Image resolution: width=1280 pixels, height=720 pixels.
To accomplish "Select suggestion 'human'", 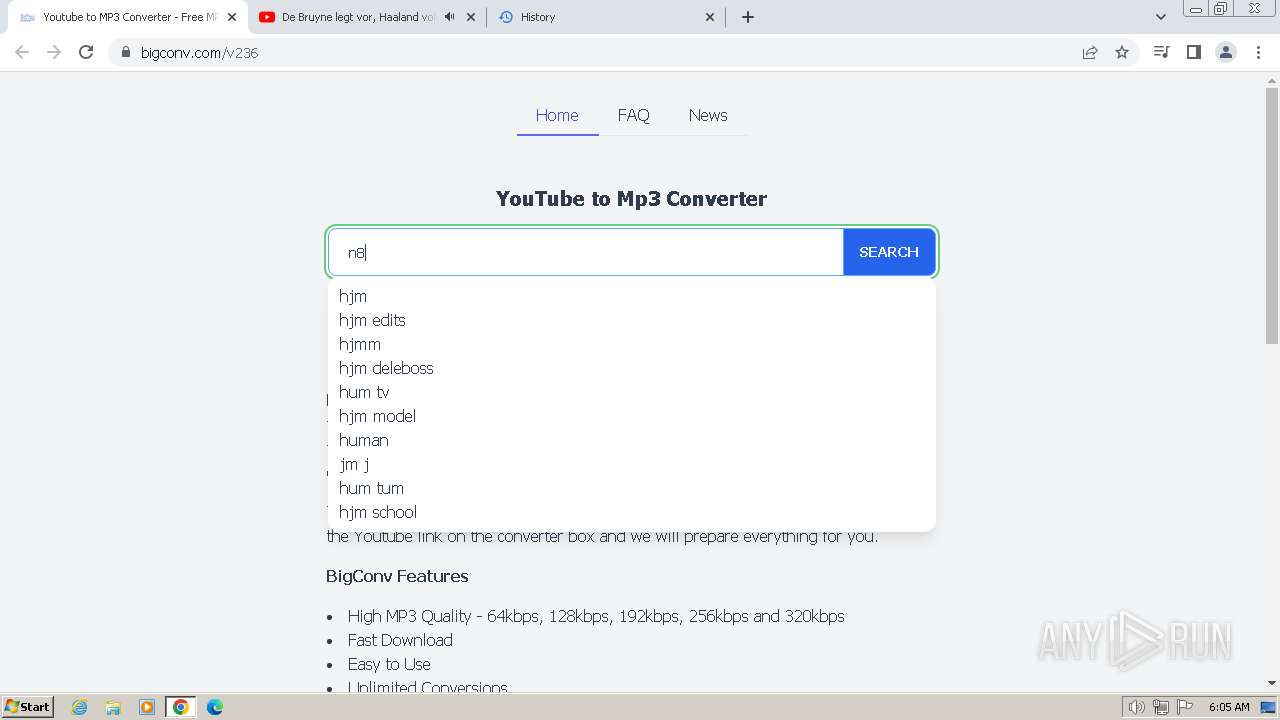I will click(x=632, y=440).
